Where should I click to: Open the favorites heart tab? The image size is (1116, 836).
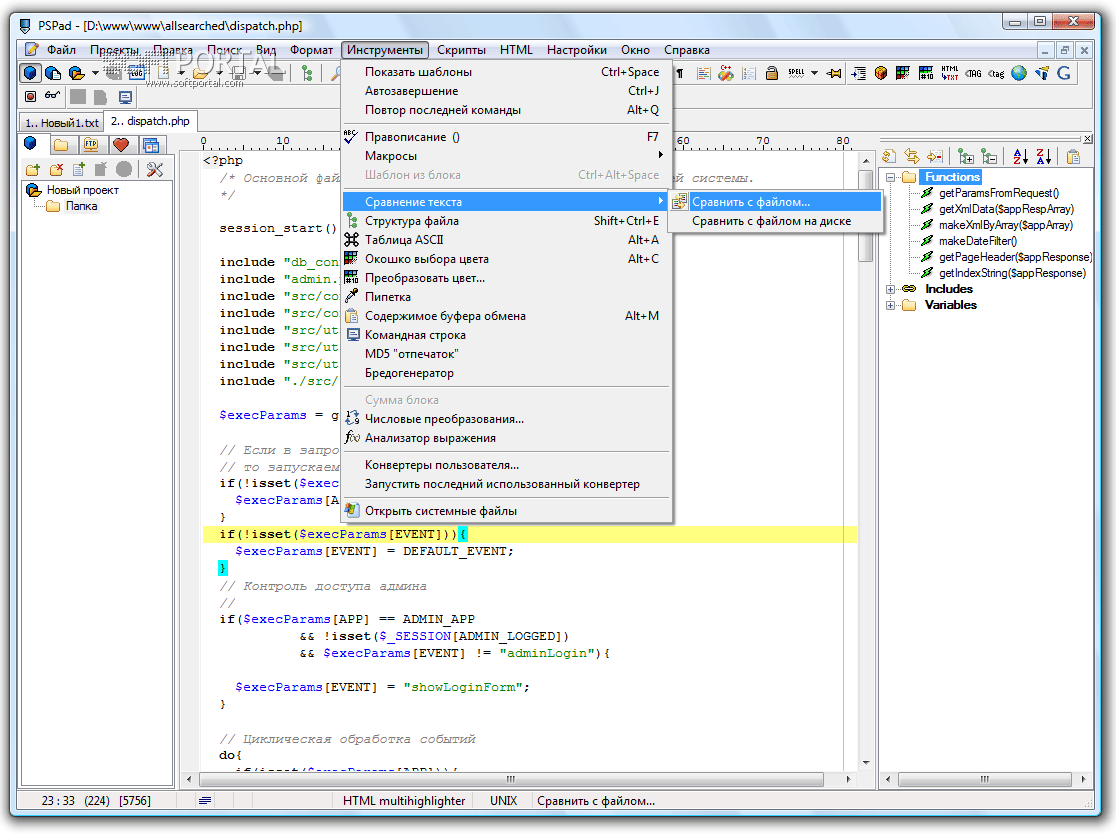(121, 145)
